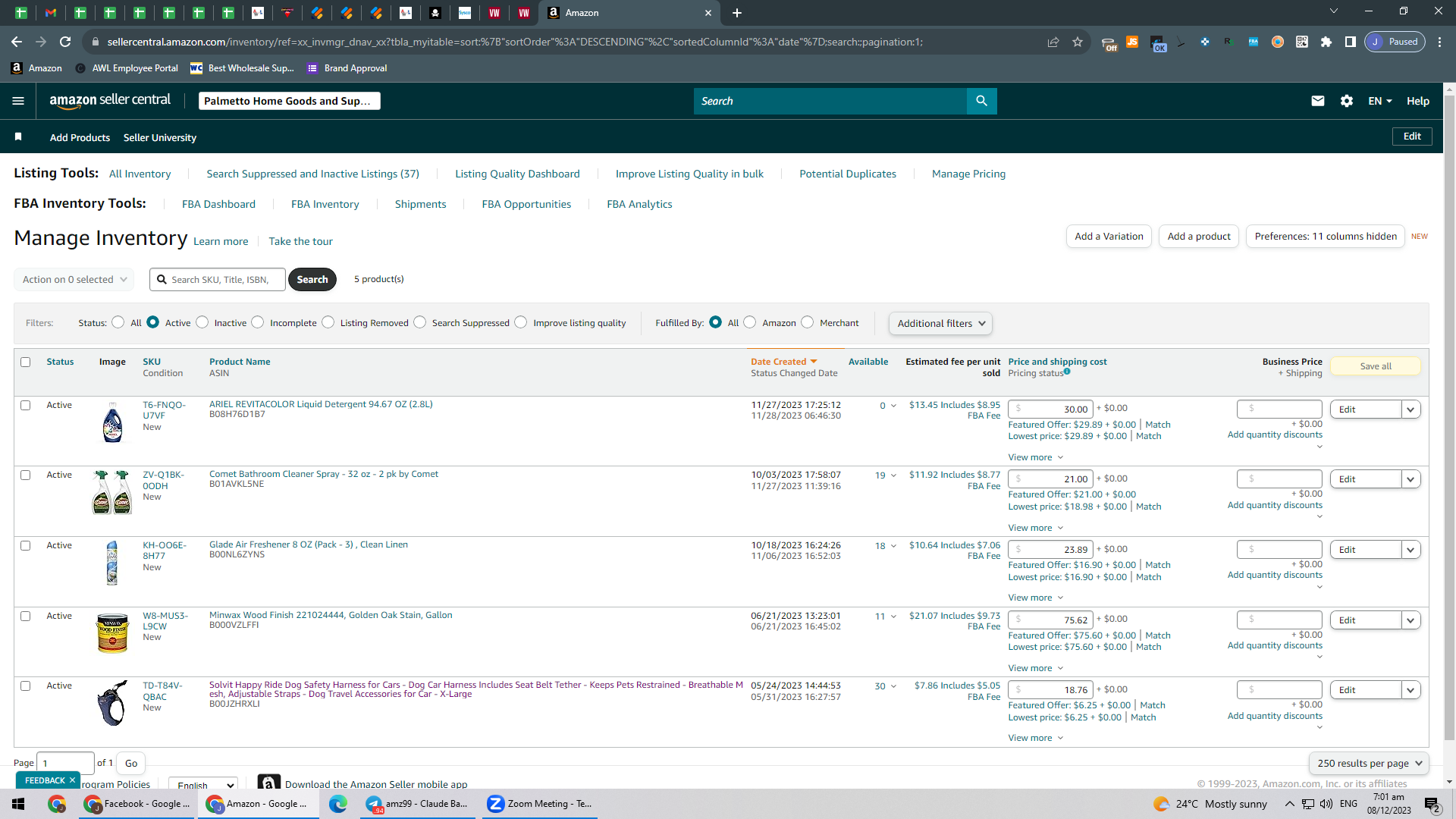
Task: Open the English language select in footer
Action: pyautogui.click(x=202, y=785)
